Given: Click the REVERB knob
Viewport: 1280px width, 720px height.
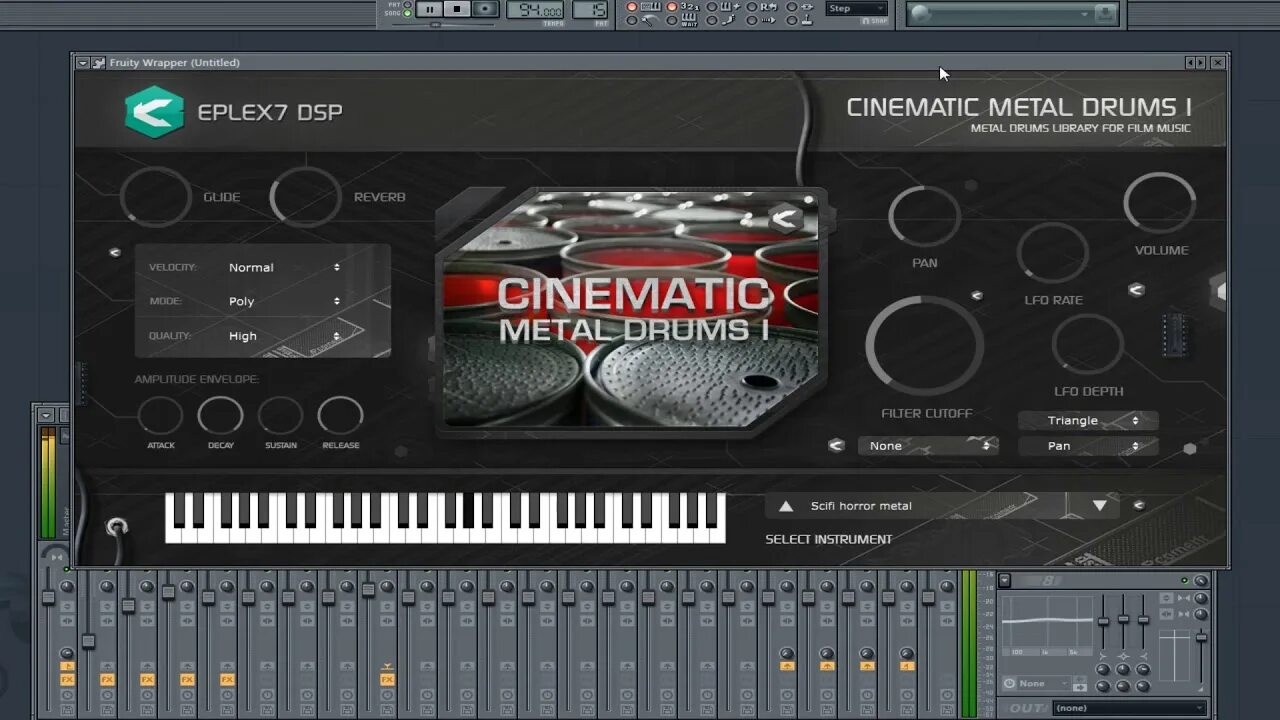Looking at the screenshot, I should pyautogui.click(x=306, y=197).
